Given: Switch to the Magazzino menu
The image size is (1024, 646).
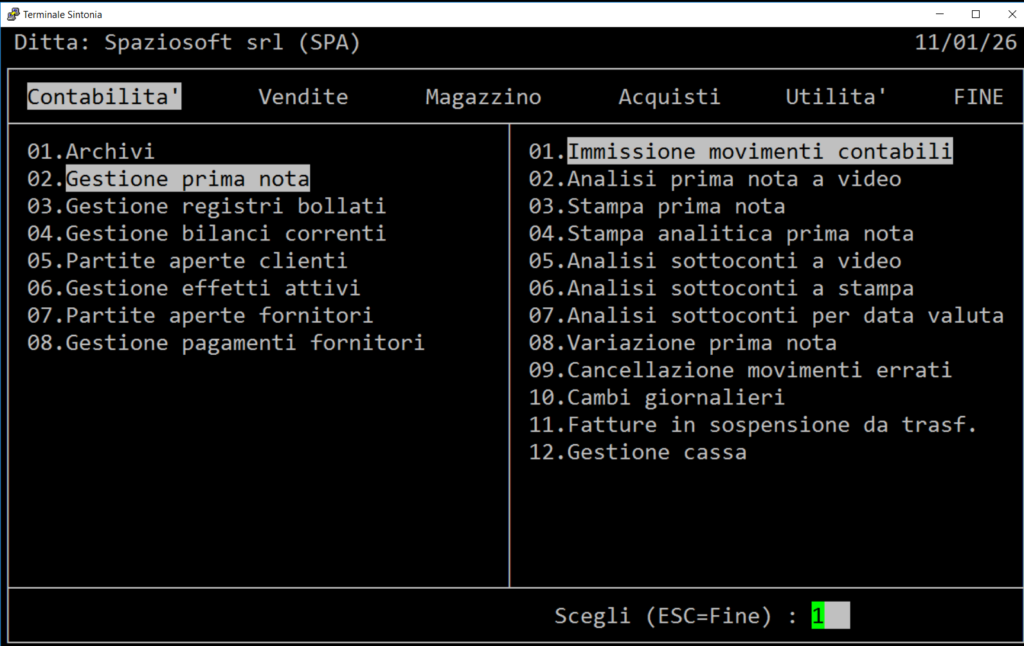Looking at the screenshot, I should (x=483, y=97).
